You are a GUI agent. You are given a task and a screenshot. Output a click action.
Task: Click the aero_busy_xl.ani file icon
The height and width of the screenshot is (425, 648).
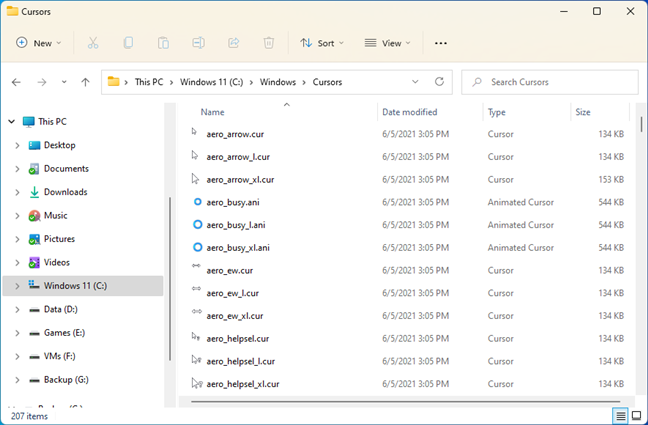click(x=198, y=247)
